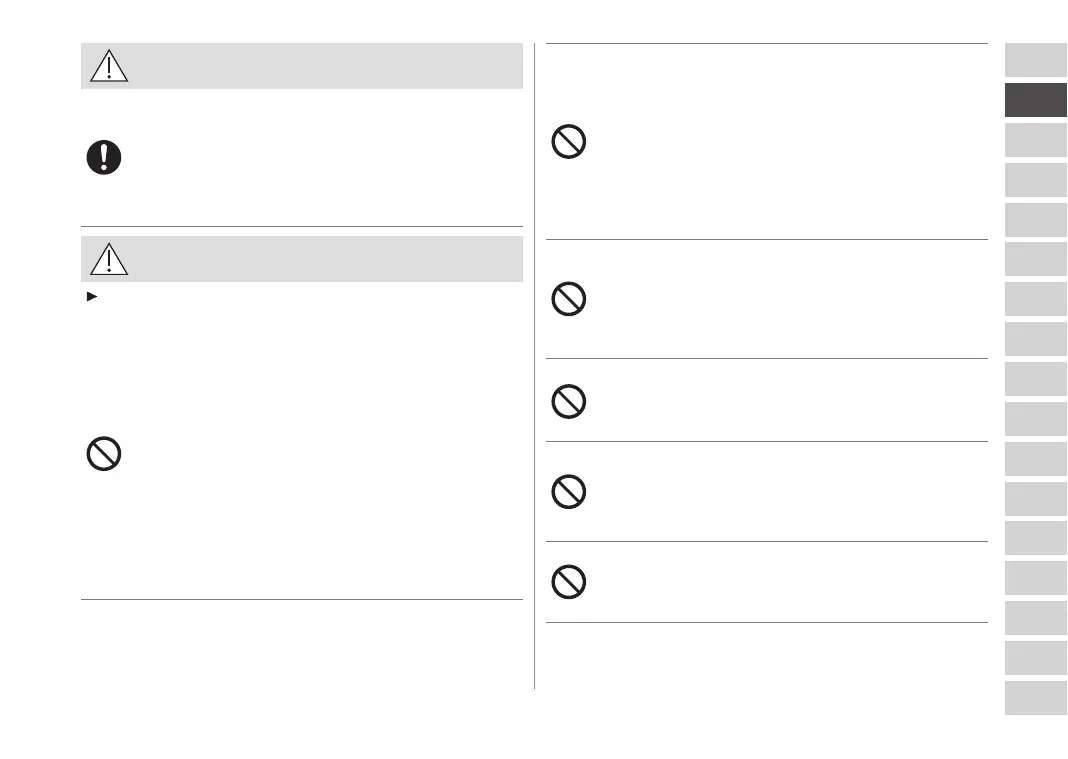Select the topmost gray side tab
The image size is (1068, 759).
coord(1036,60)
